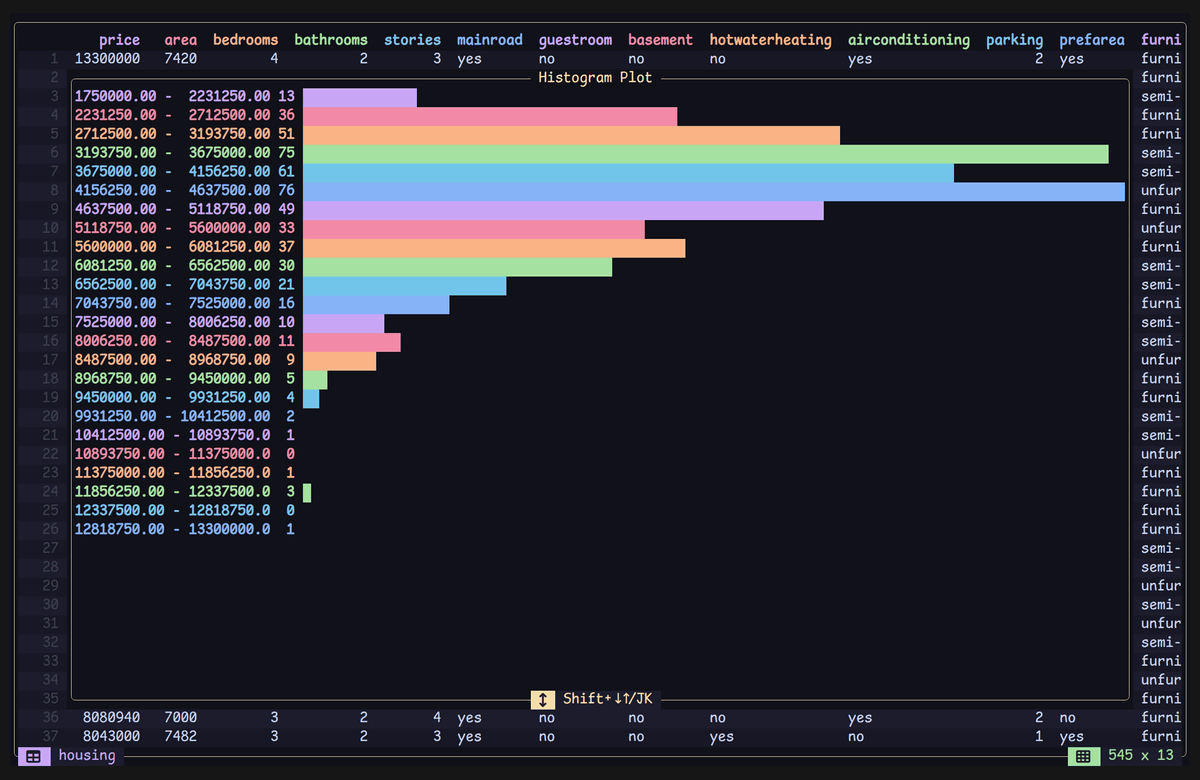Select the price cell 8043000

tap(112, 736)
